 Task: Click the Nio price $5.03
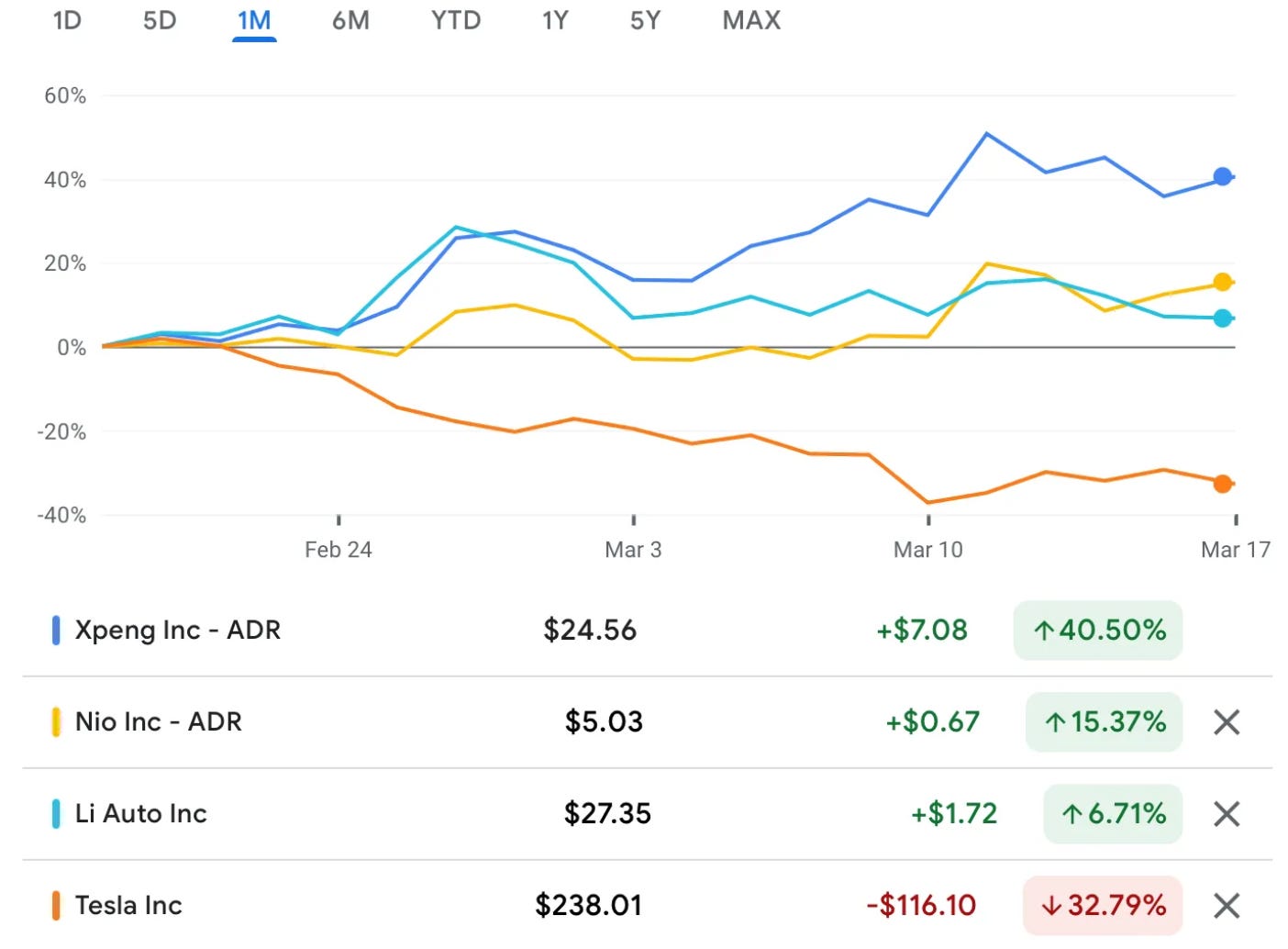pyautogui.click(x=604, y=722)
